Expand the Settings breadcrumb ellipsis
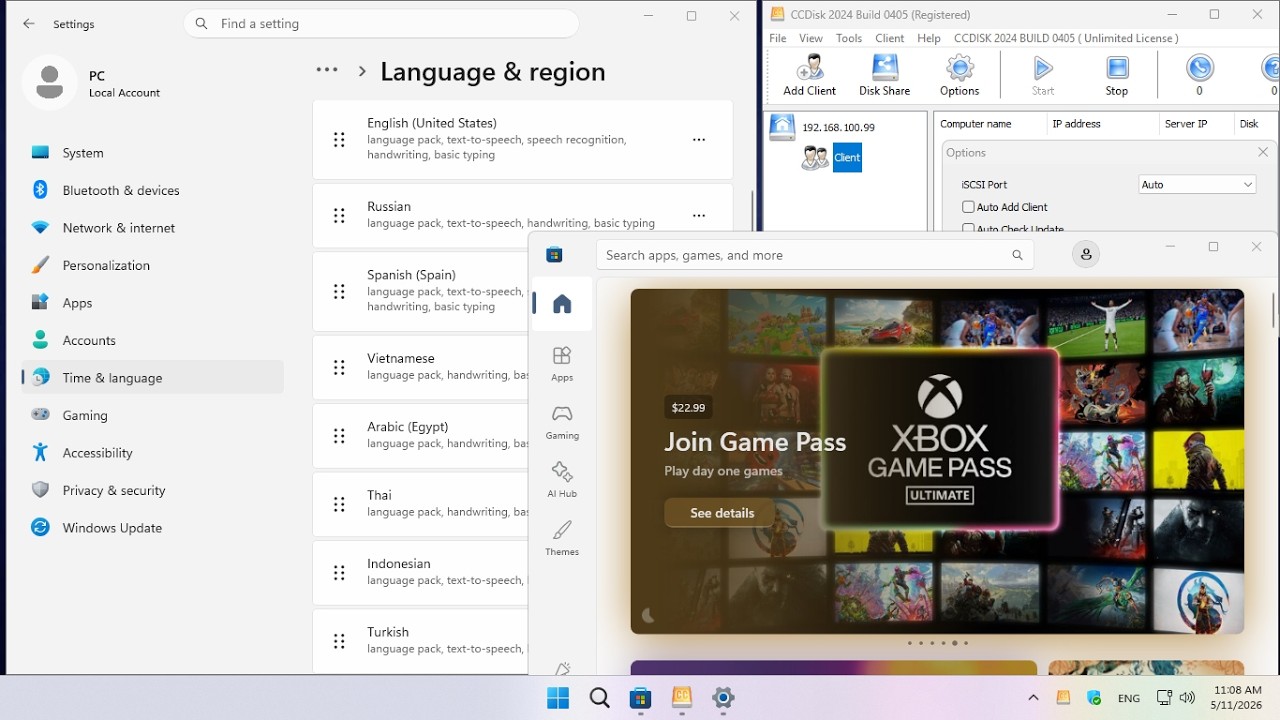Screen dimensions: 1280x720 327,70
